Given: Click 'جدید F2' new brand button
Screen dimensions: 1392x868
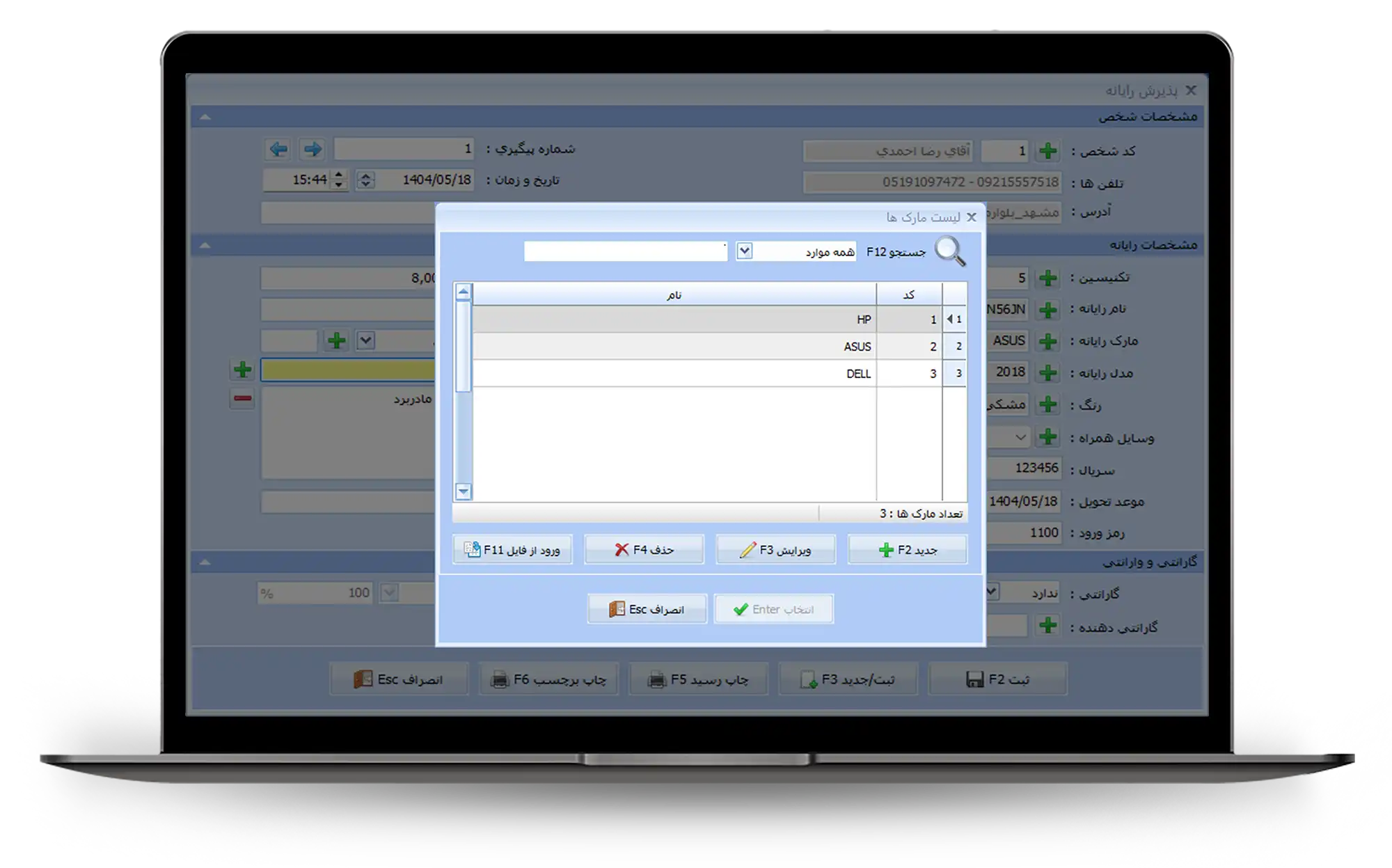Looking at the screenshot, I should coord(908,550).
